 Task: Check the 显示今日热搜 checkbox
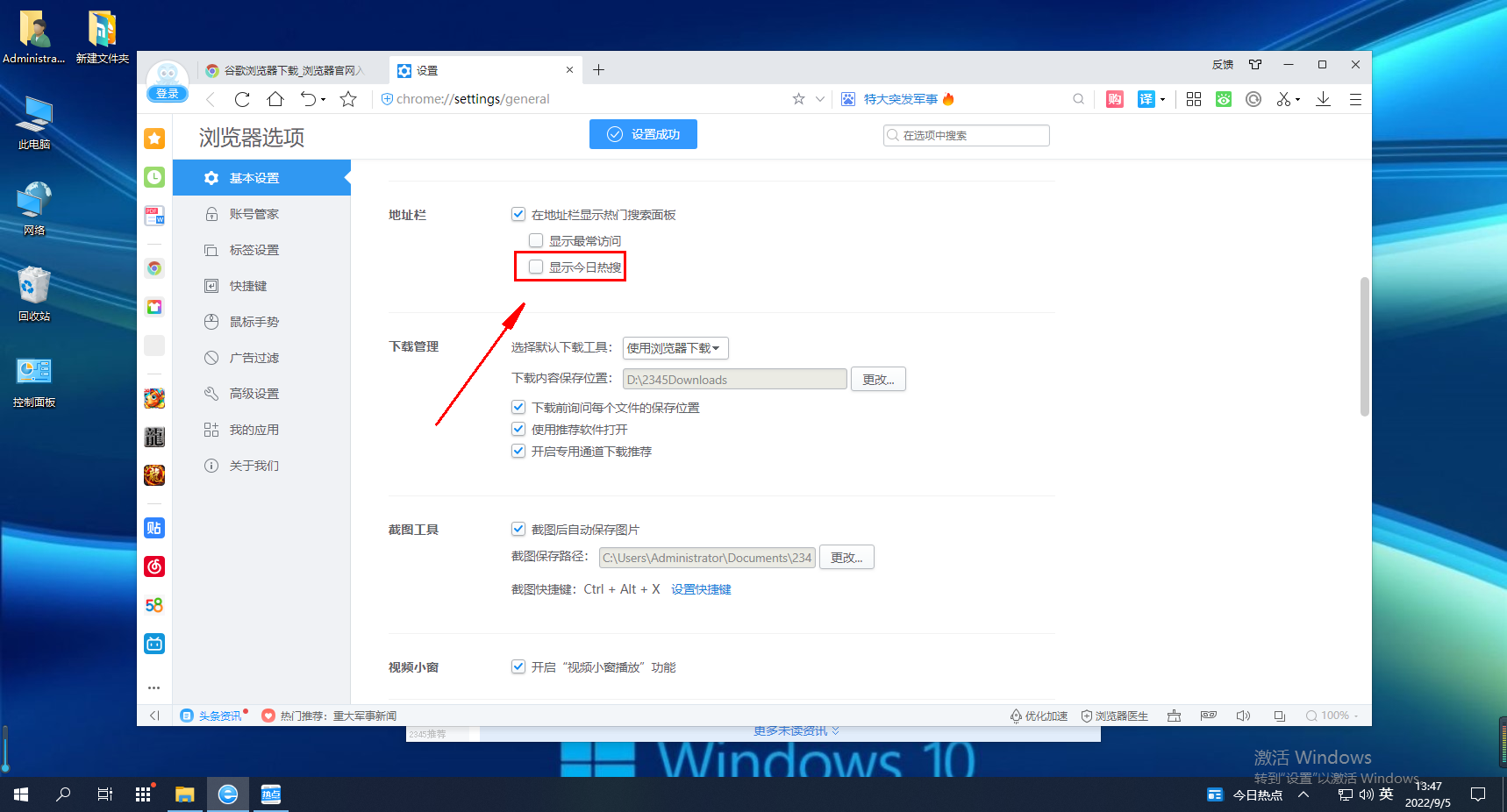click(536, 267)
